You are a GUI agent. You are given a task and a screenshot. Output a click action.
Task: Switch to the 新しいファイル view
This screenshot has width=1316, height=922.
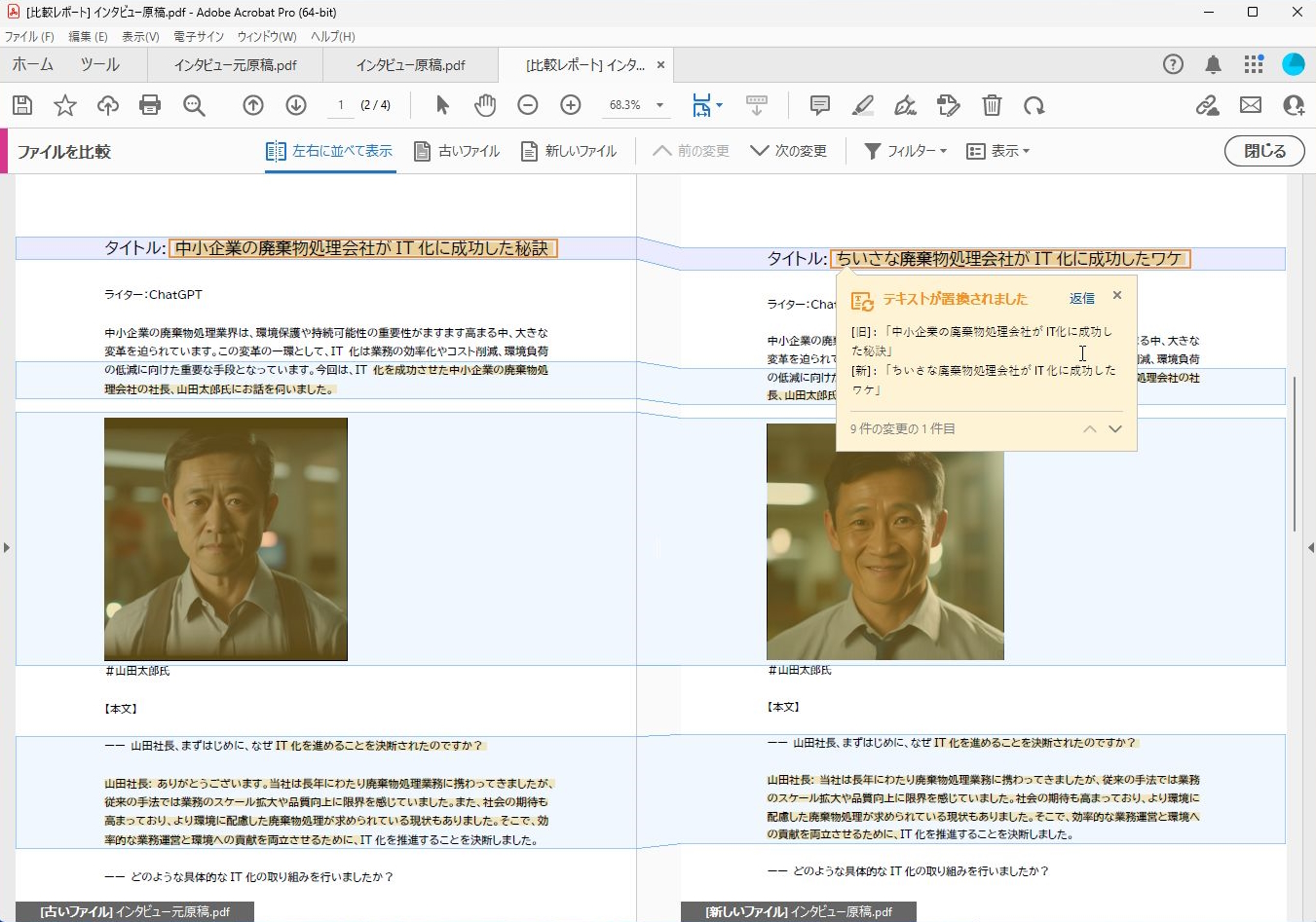[570, 151]
